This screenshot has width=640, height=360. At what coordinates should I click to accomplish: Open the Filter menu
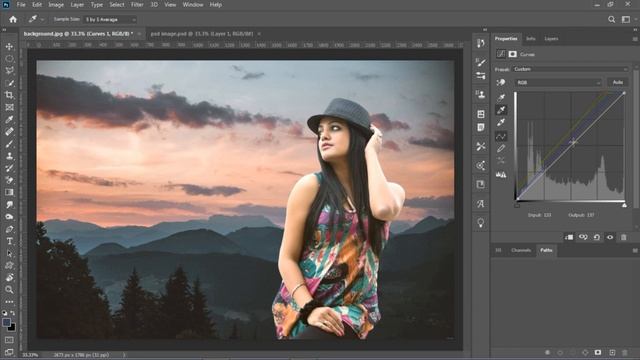pyautogui.click(x=137, y=4)
